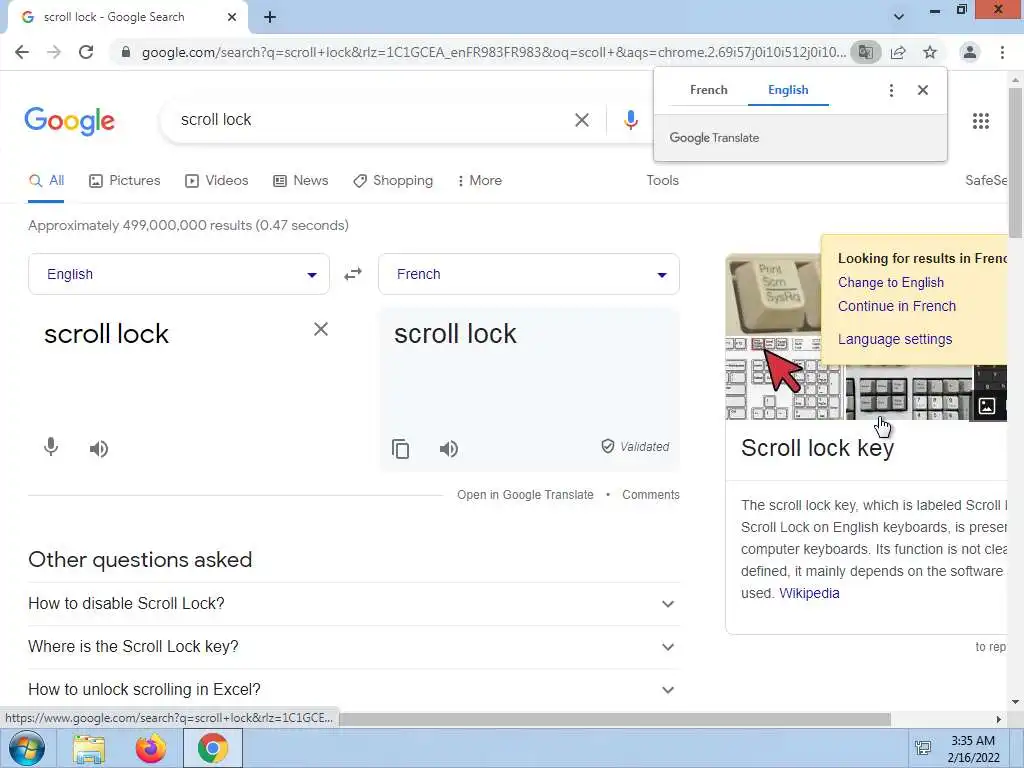Launch Firefox from the taskbar
The height and width of the screenshot is (768, 1024).
pos(151,748)
